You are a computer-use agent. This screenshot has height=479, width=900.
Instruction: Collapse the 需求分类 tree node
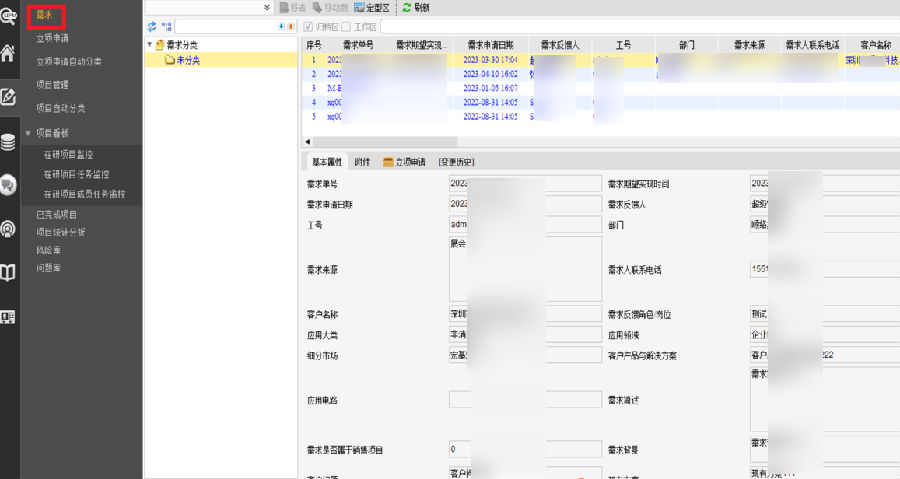[150, 45]
